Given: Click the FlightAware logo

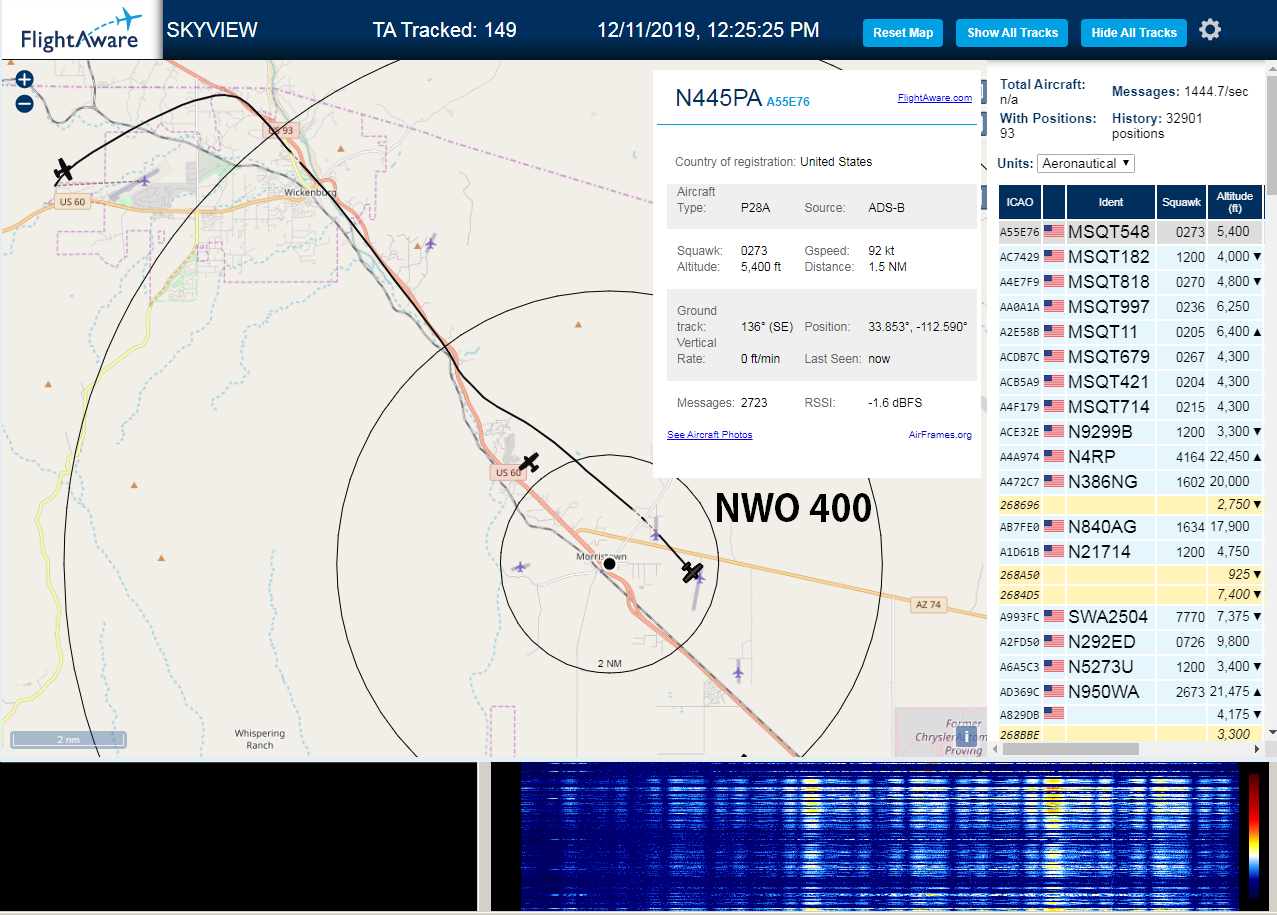Looking at the screenshot, I should (x=81, y=30).
